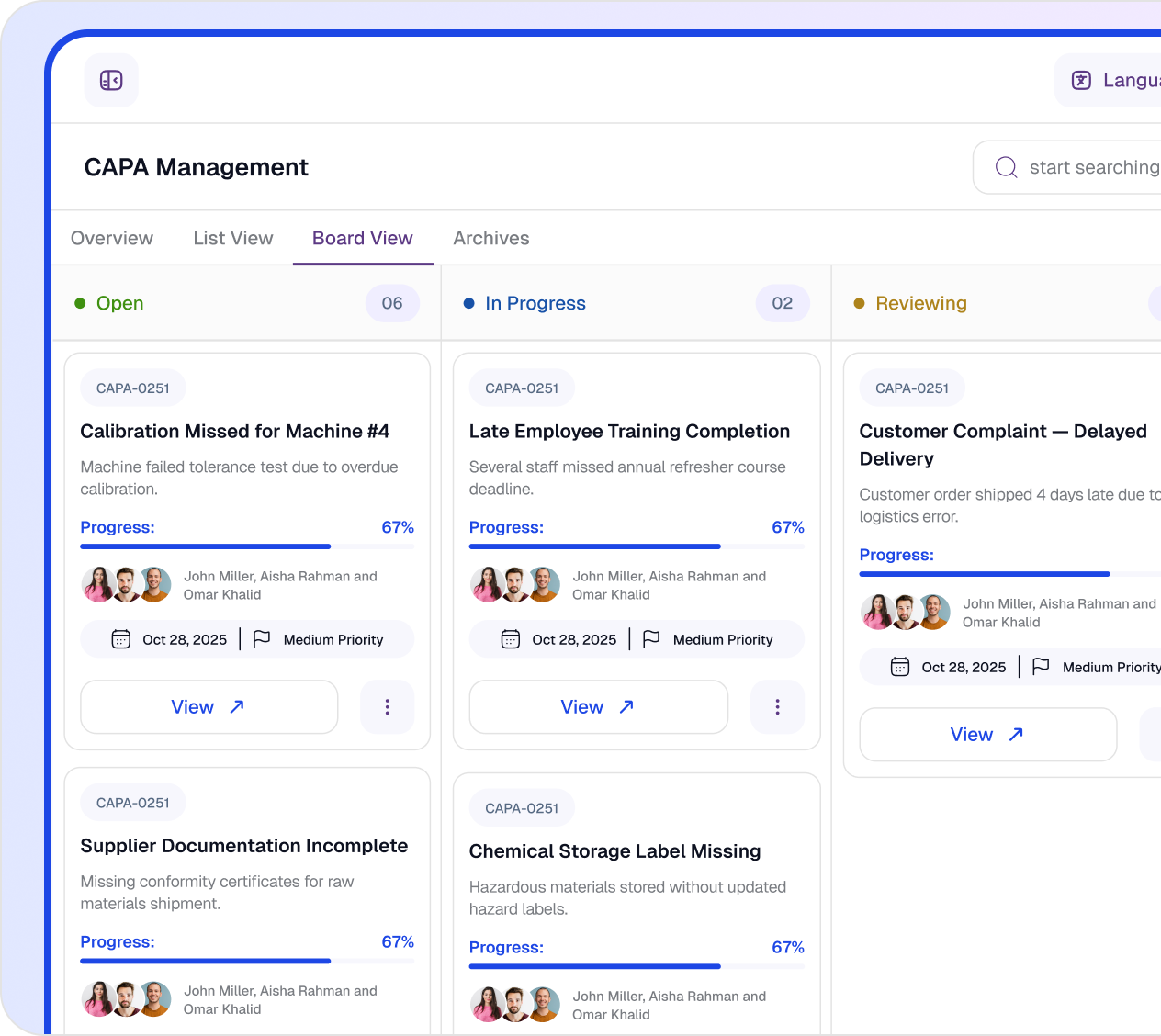Open the kebab menu on Late Employee Training card
This screenshot has width=1161, height=1036.
point(777,707)
